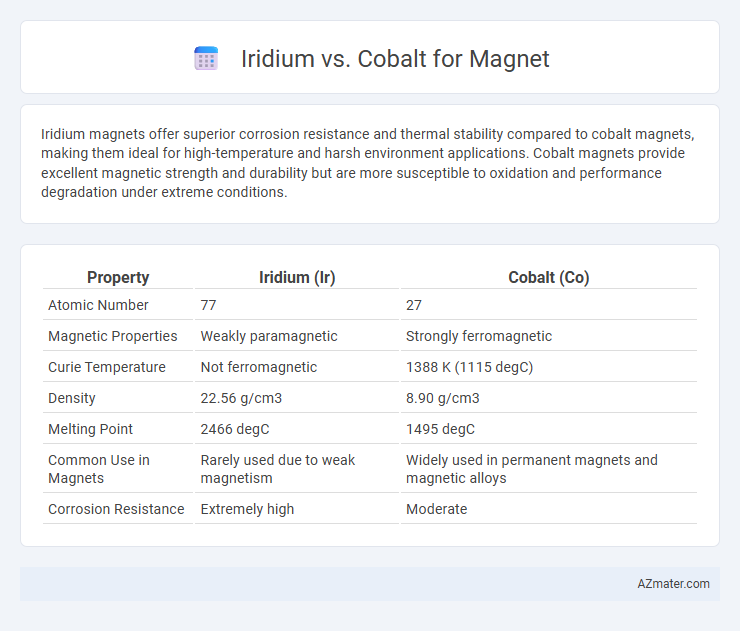Select the 'Weakly paramagnetic' cell
Screen dimensions: 740x631
(x=269, y=336)
